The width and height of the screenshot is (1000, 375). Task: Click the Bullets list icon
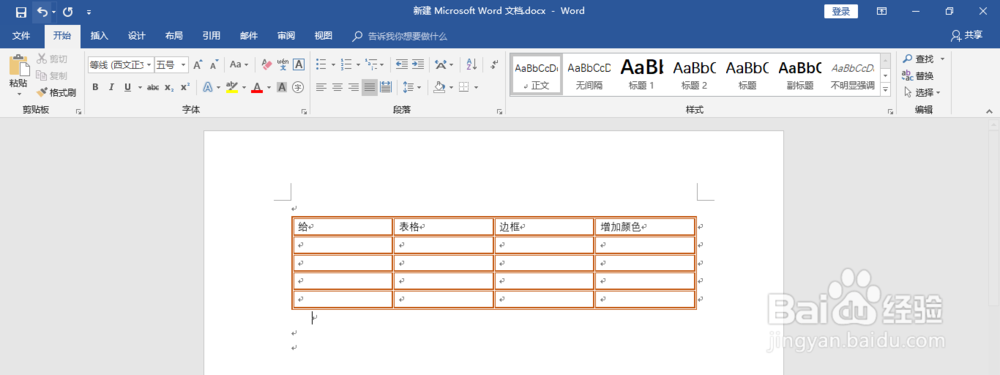(x=321, y=64)
